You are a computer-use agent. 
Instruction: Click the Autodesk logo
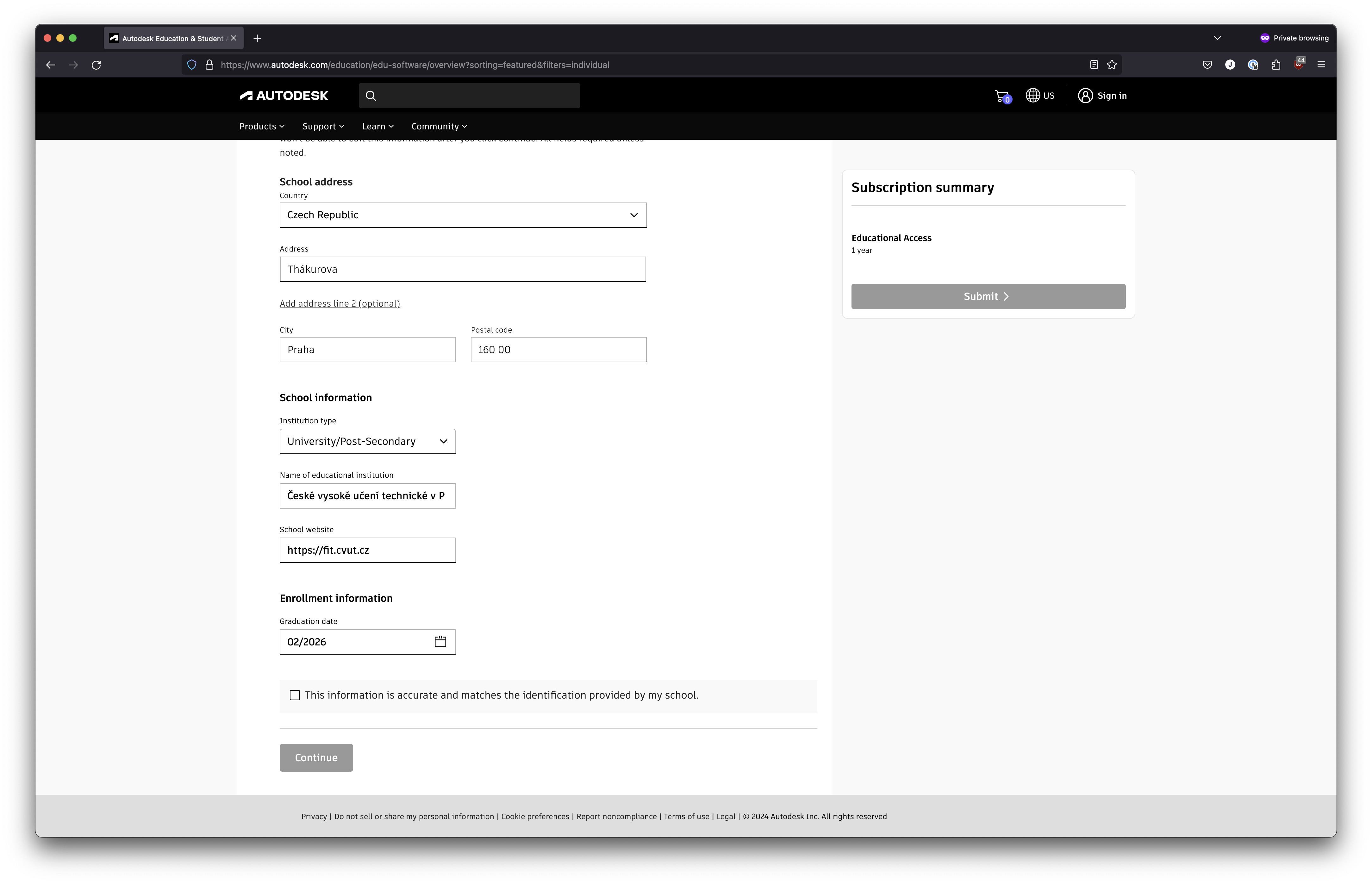(284, 96)
